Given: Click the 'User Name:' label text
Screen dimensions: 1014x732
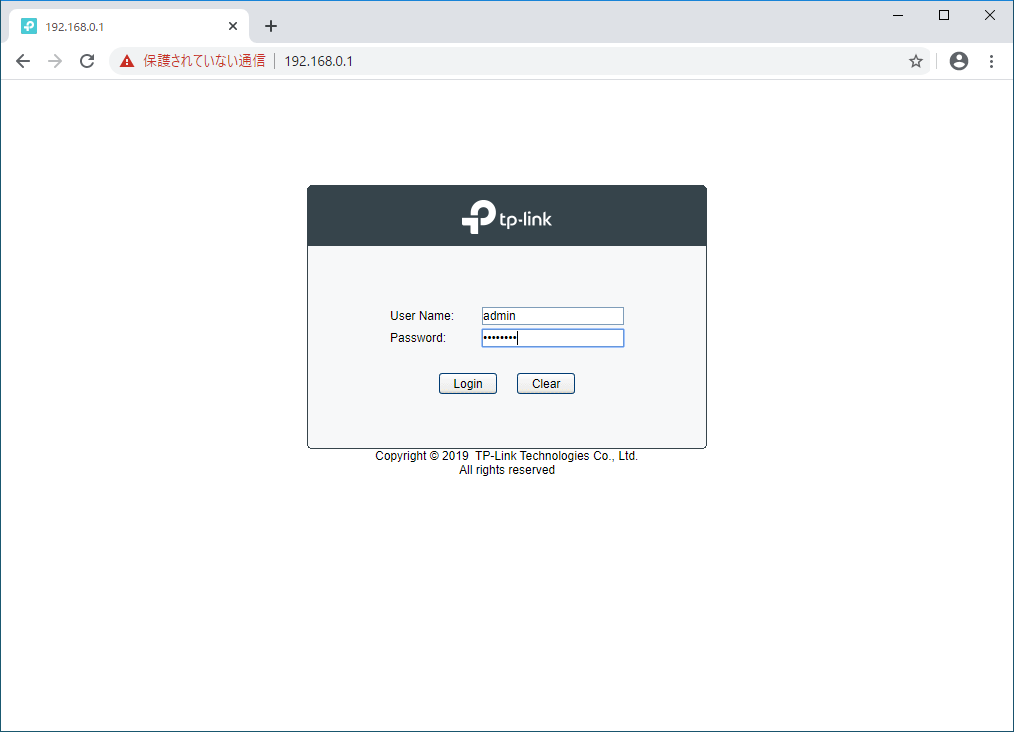Looking at the screenshot, I should pyautogui.click(x=422, y=316).
